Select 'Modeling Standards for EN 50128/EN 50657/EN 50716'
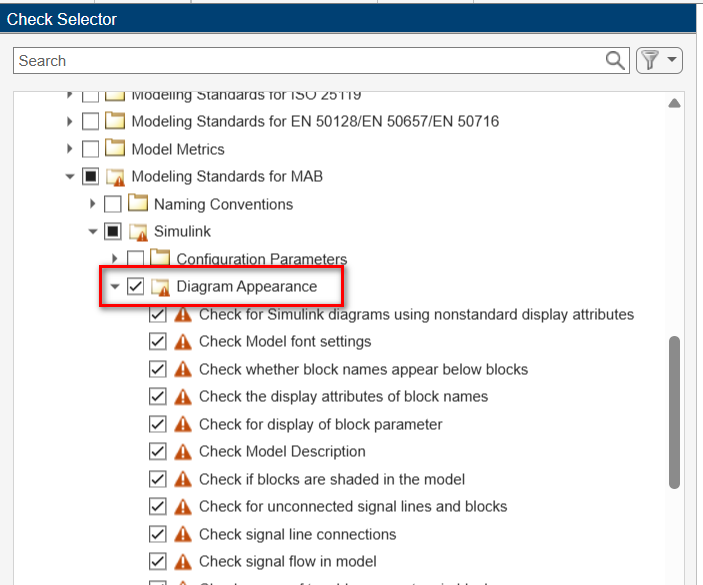 (315, 121)
